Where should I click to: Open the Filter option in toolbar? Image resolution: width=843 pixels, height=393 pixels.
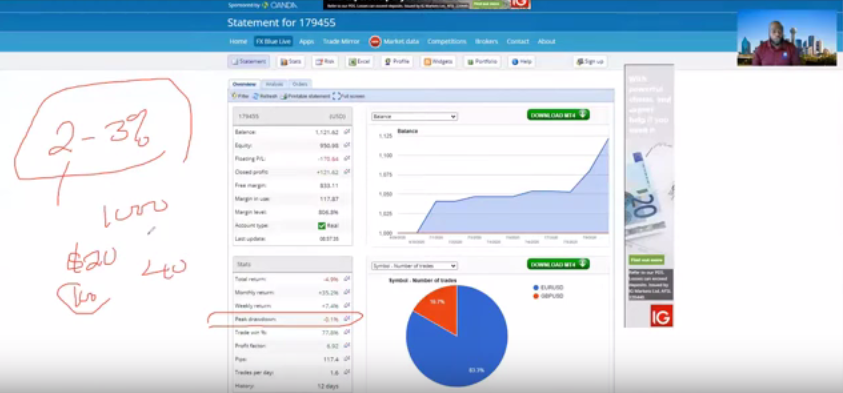(240, 96)
